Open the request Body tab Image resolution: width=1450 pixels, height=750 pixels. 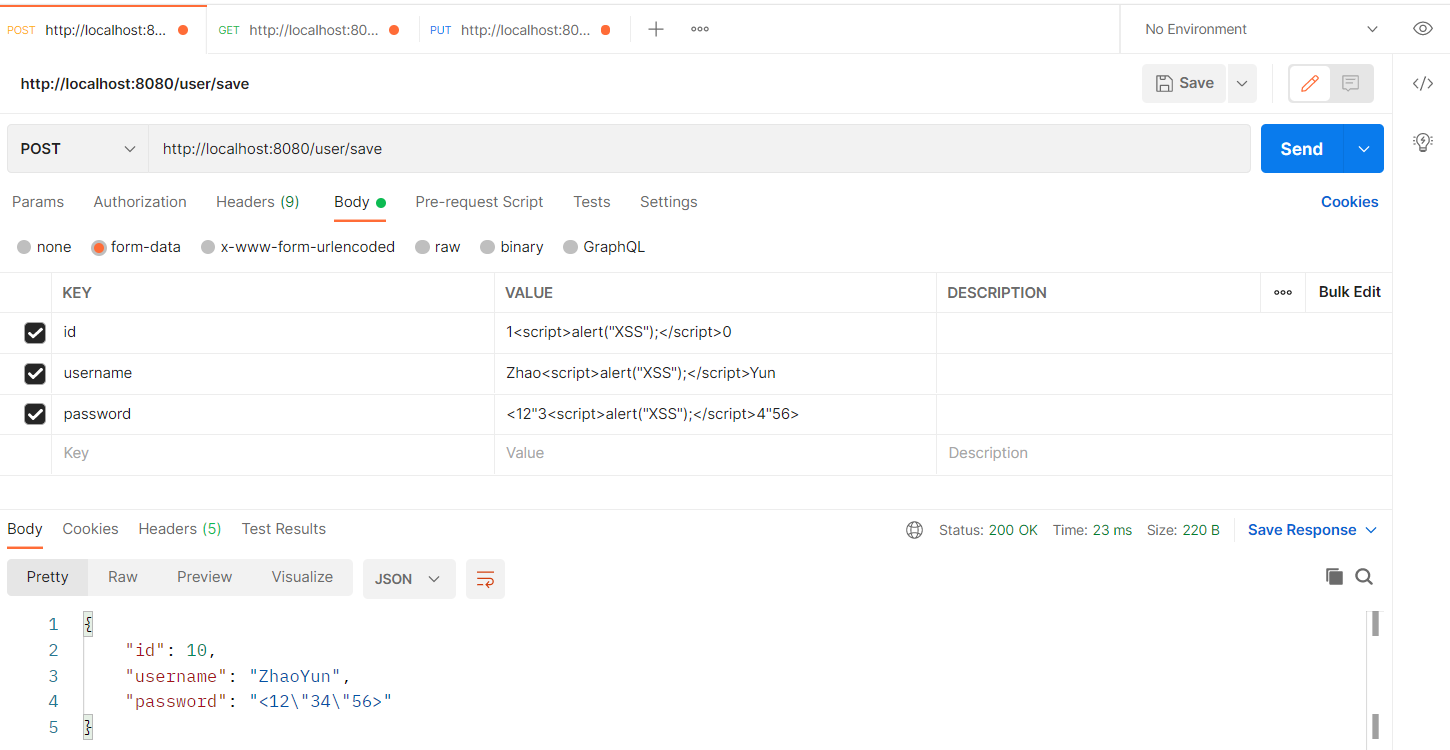pyautogui.click(x=360, y=202)
